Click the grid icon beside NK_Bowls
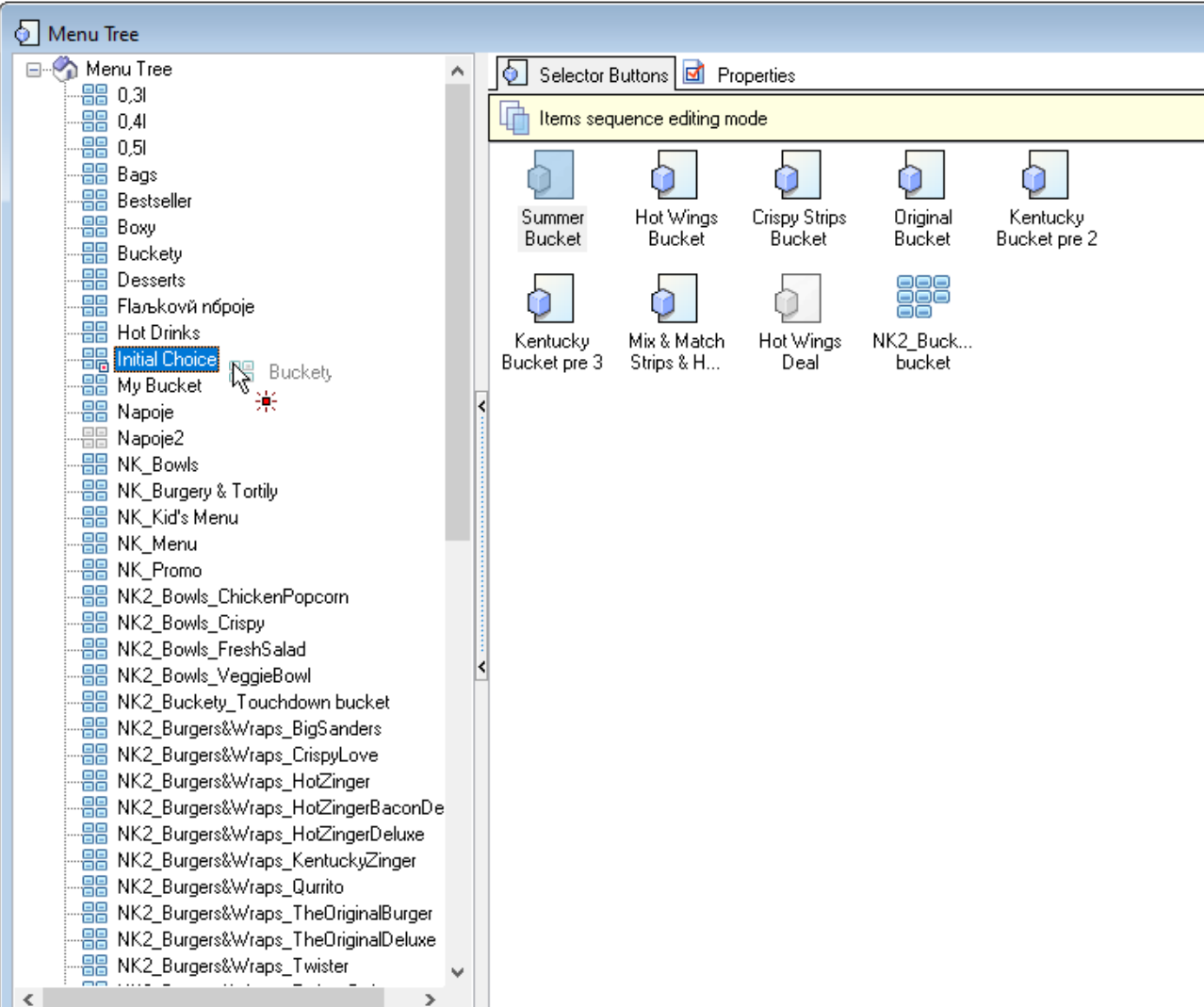The width and height of the screenshot is (1204, 1007). pyautogui.click(x=94, y=463)
